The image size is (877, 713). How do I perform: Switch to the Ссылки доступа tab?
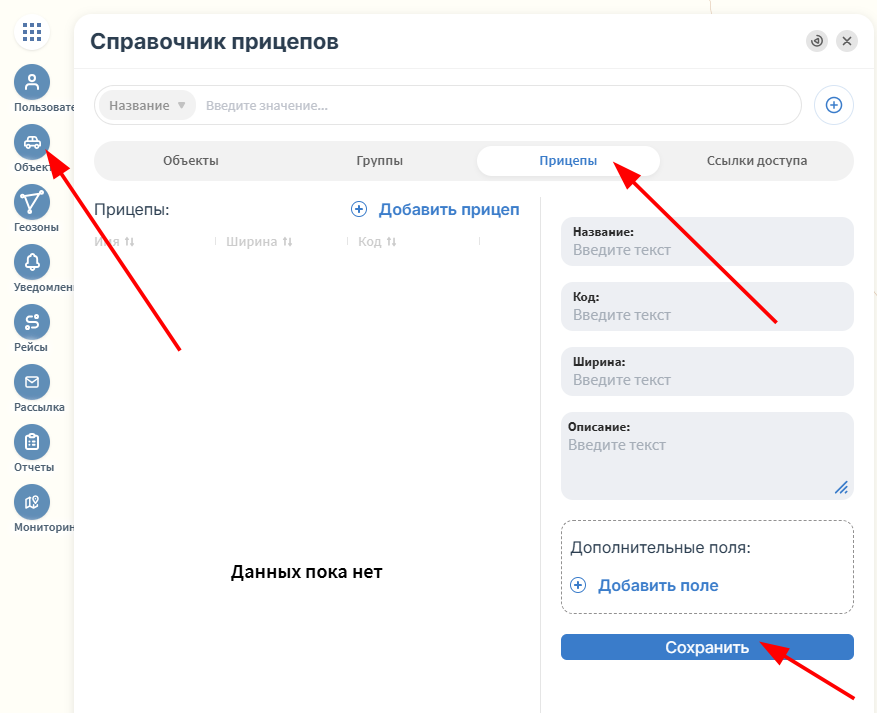pyautogui.click(x=757, y=160)
